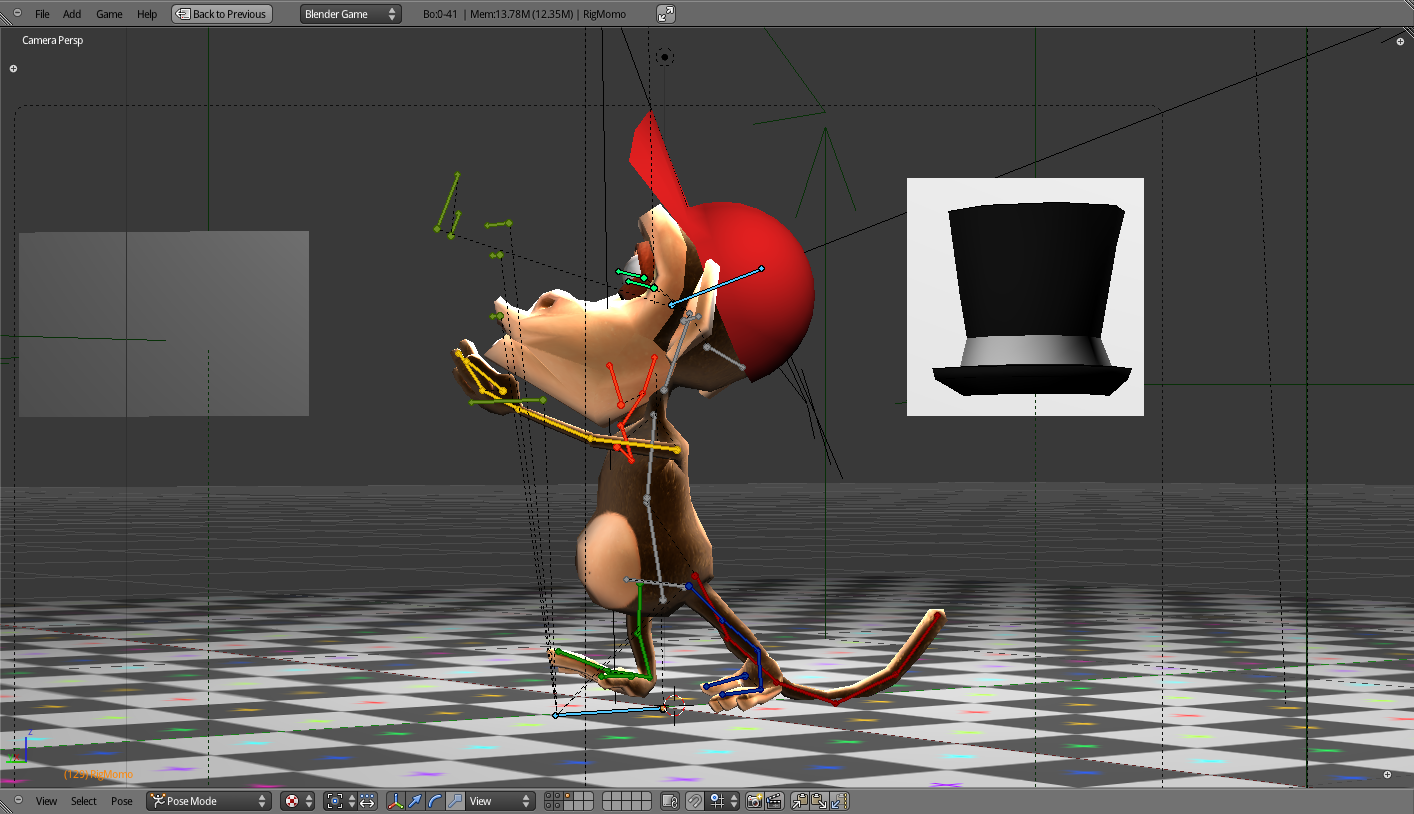1414x814 pixels.
Task: Select the scale manipulator icon
Action: pyautogui.click(x=455, y=801)
